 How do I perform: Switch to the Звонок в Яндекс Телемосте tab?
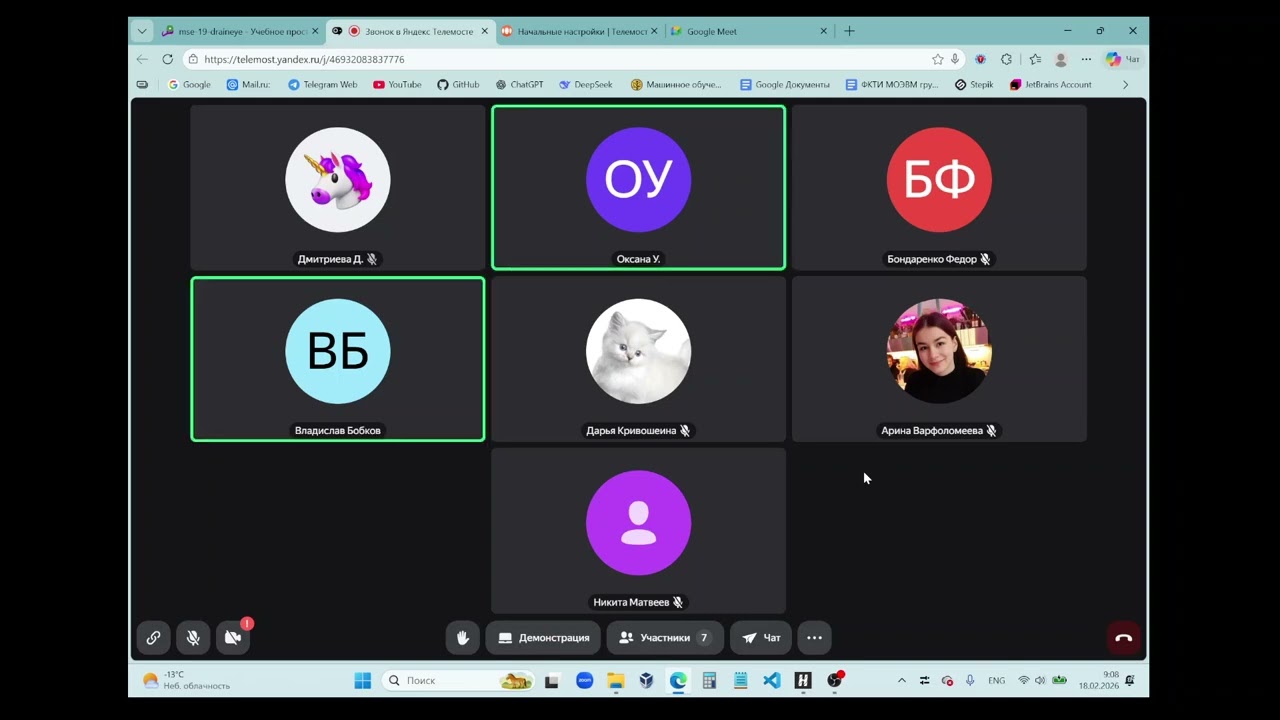click(410, 31)
